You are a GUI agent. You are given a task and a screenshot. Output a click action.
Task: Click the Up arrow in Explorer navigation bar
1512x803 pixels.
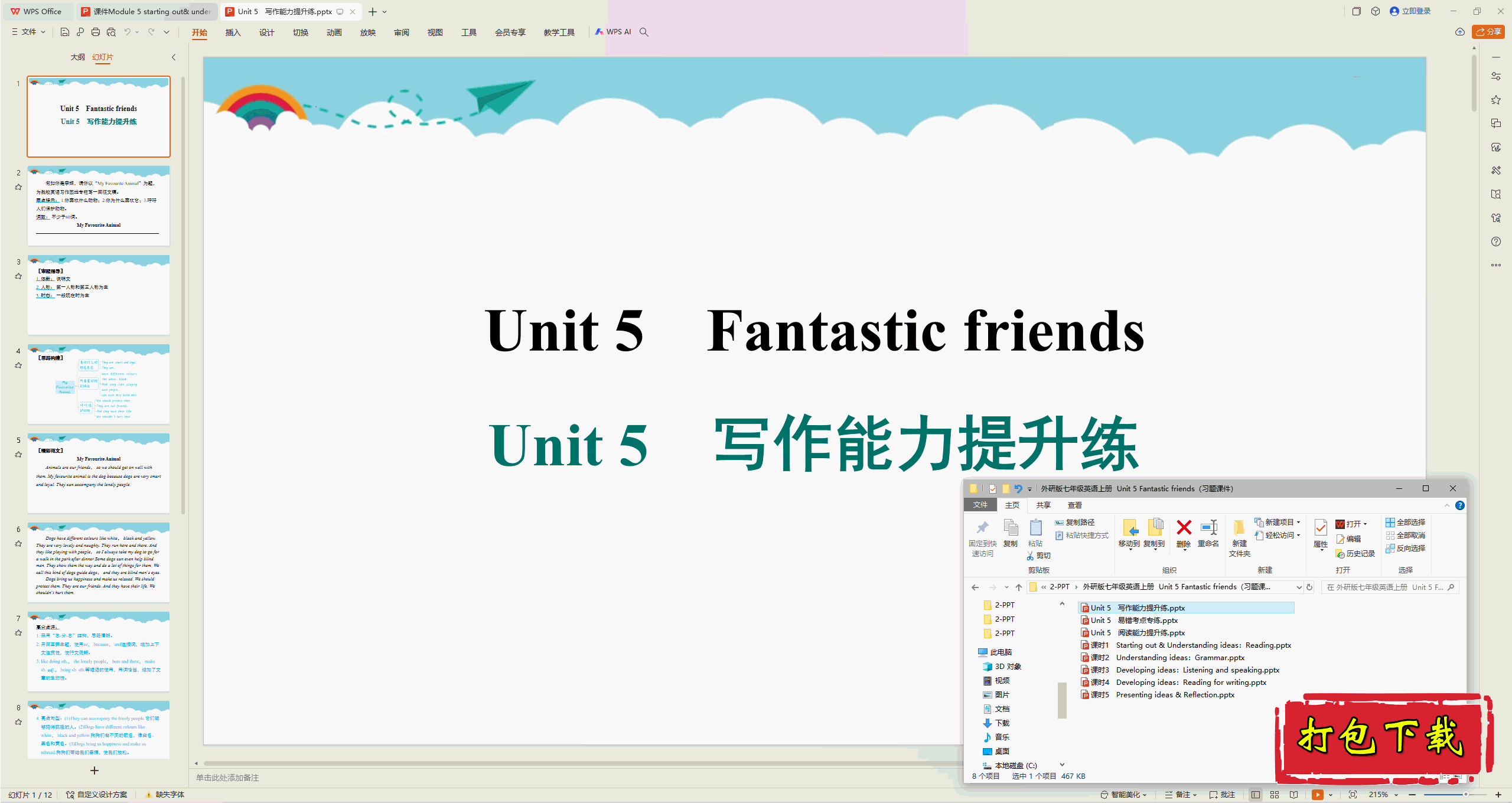pyautogui.click(x=1019, y=587)
